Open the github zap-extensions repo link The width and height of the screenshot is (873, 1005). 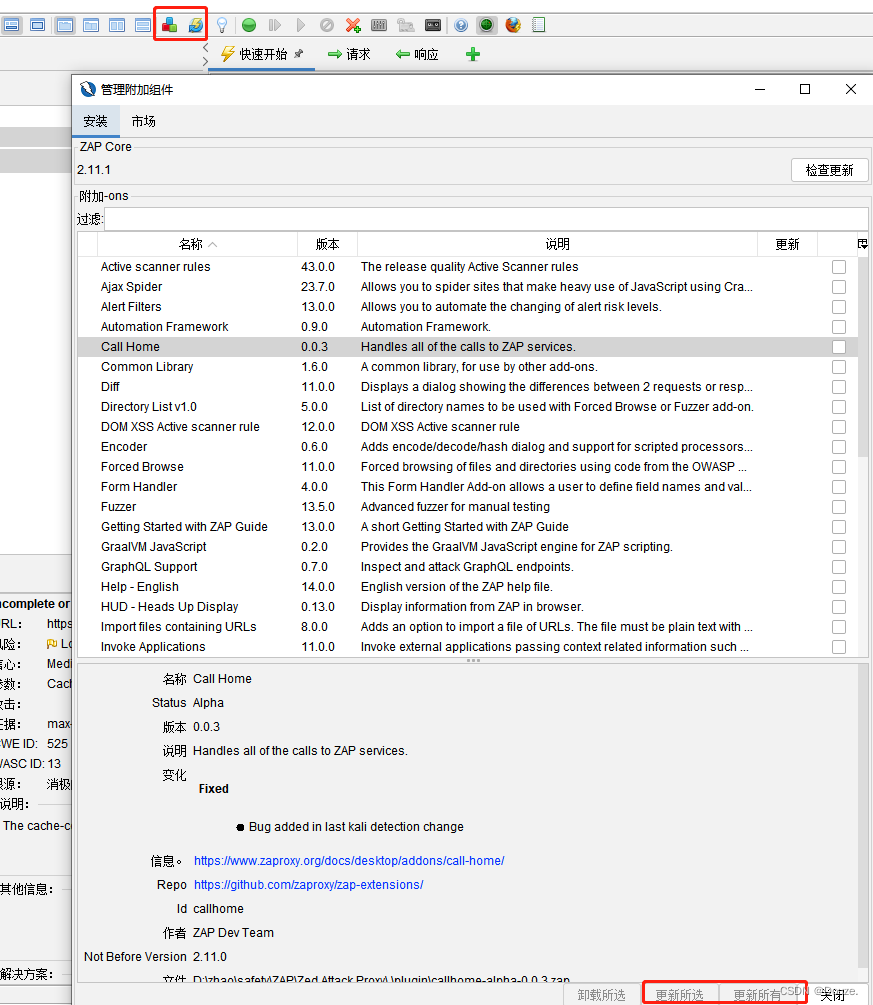point(308,885)
